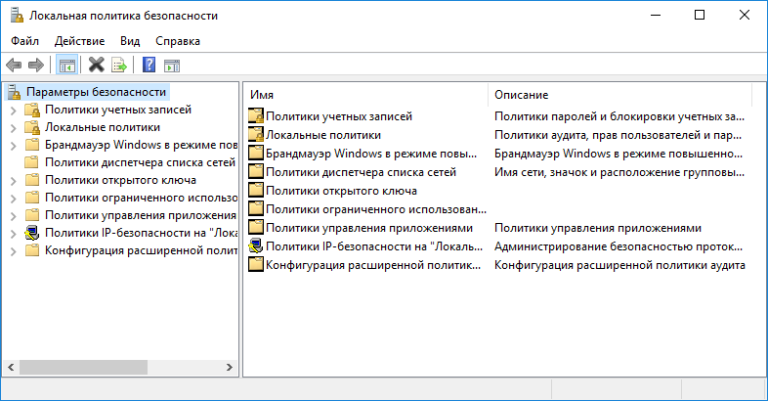The height and width of the screenshot is (401, 768).
Task: Open the Действие menu
Action: 79,41
